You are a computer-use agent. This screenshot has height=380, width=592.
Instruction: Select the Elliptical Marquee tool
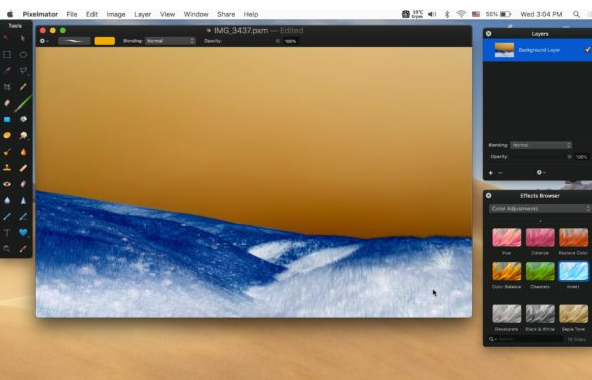coord(23,54)
